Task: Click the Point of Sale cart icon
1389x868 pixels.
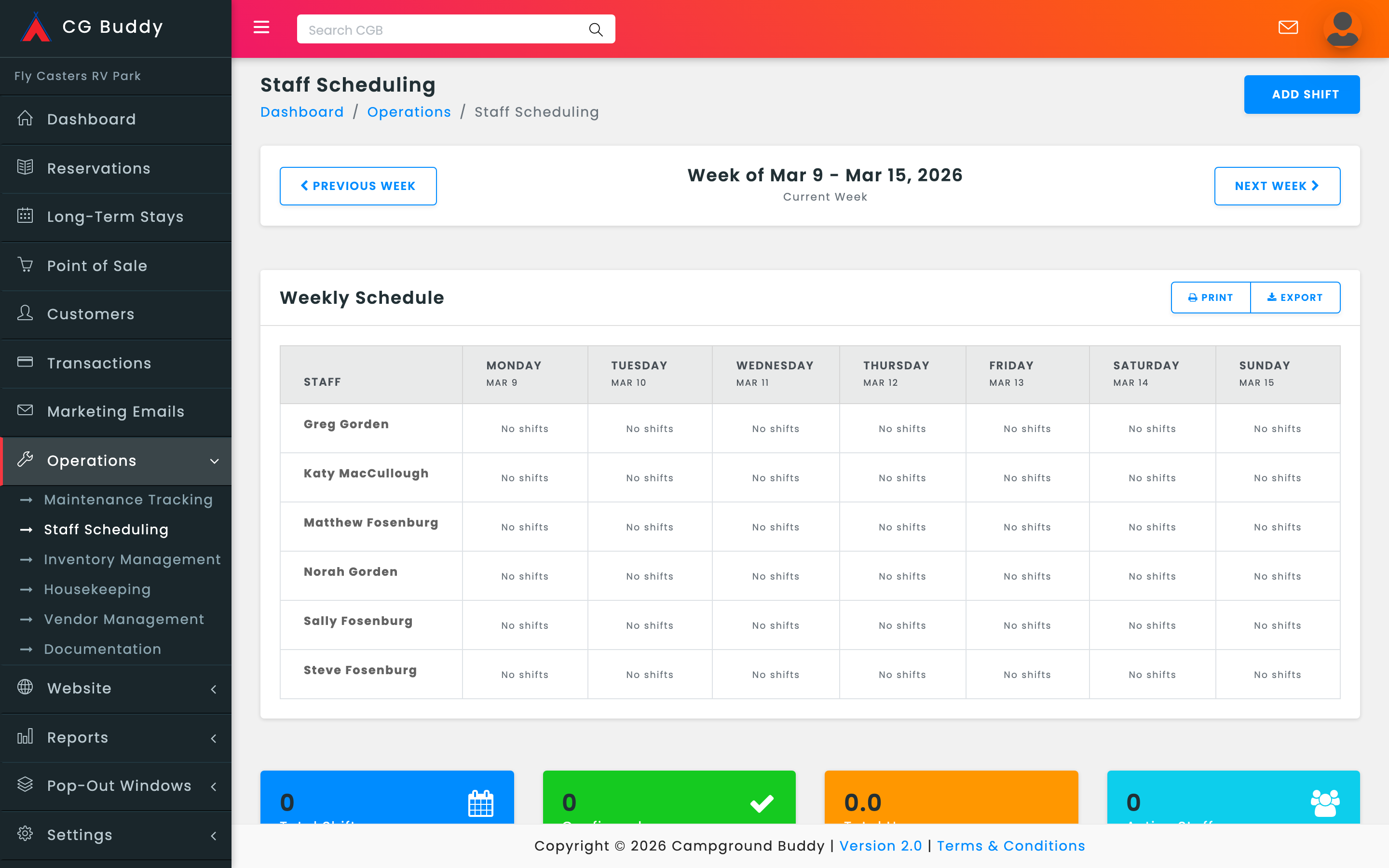Action: pyautogui.click(x=25, y=265)
